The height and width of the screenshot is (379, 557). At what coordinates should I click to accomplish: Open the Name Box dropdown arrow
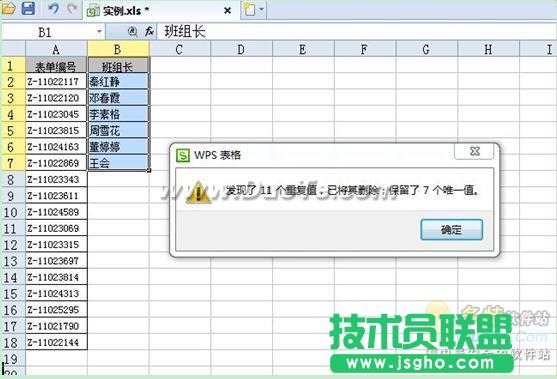(99, 32)
